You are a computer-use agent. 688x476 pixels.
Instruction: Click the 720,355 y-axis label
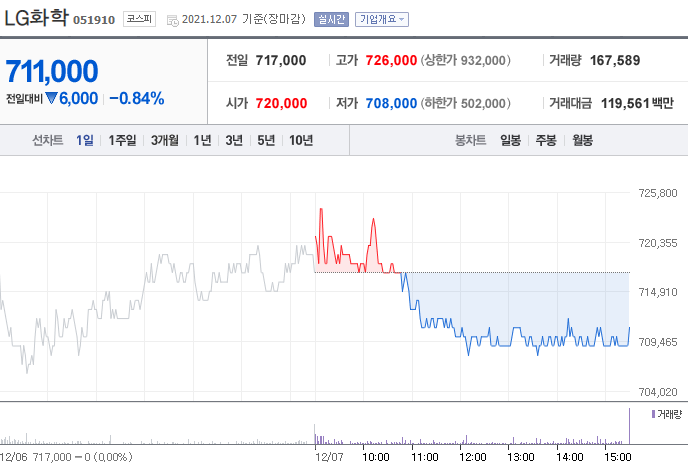[x=658, y=243]
